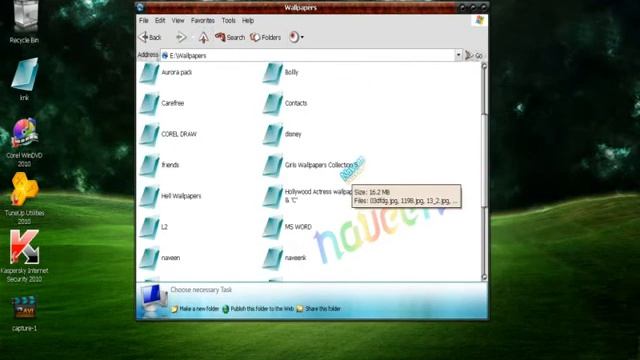
Task: Select the Hell Wallpapers folder icon
Action: (x=149, y=197)
